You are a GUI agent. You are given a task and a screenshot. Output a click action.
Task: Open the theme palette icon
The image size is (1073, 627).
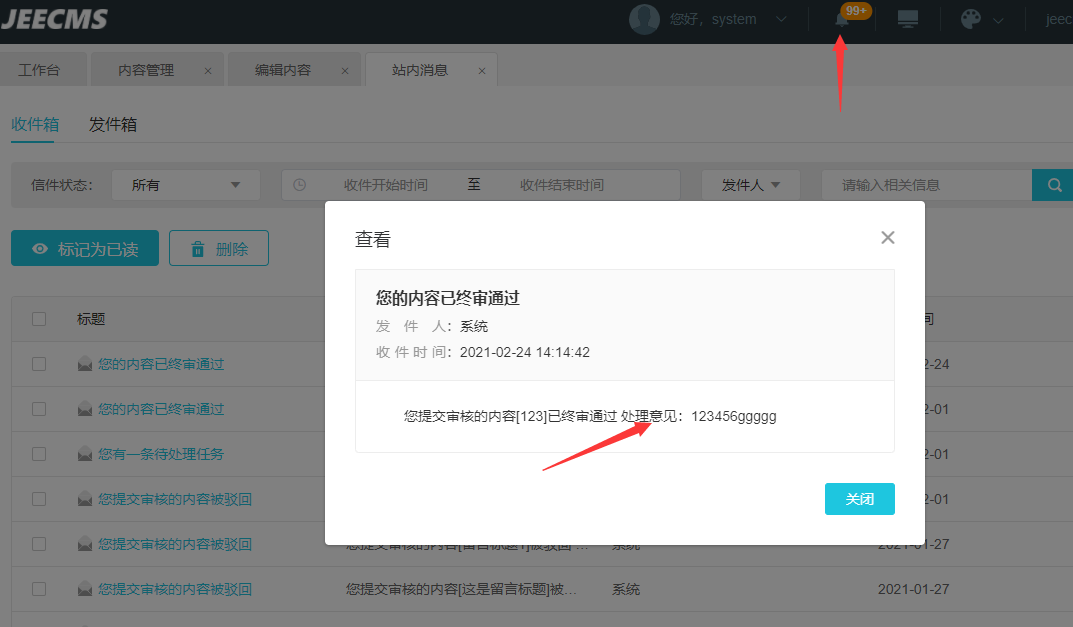click(x=970, y=18)
